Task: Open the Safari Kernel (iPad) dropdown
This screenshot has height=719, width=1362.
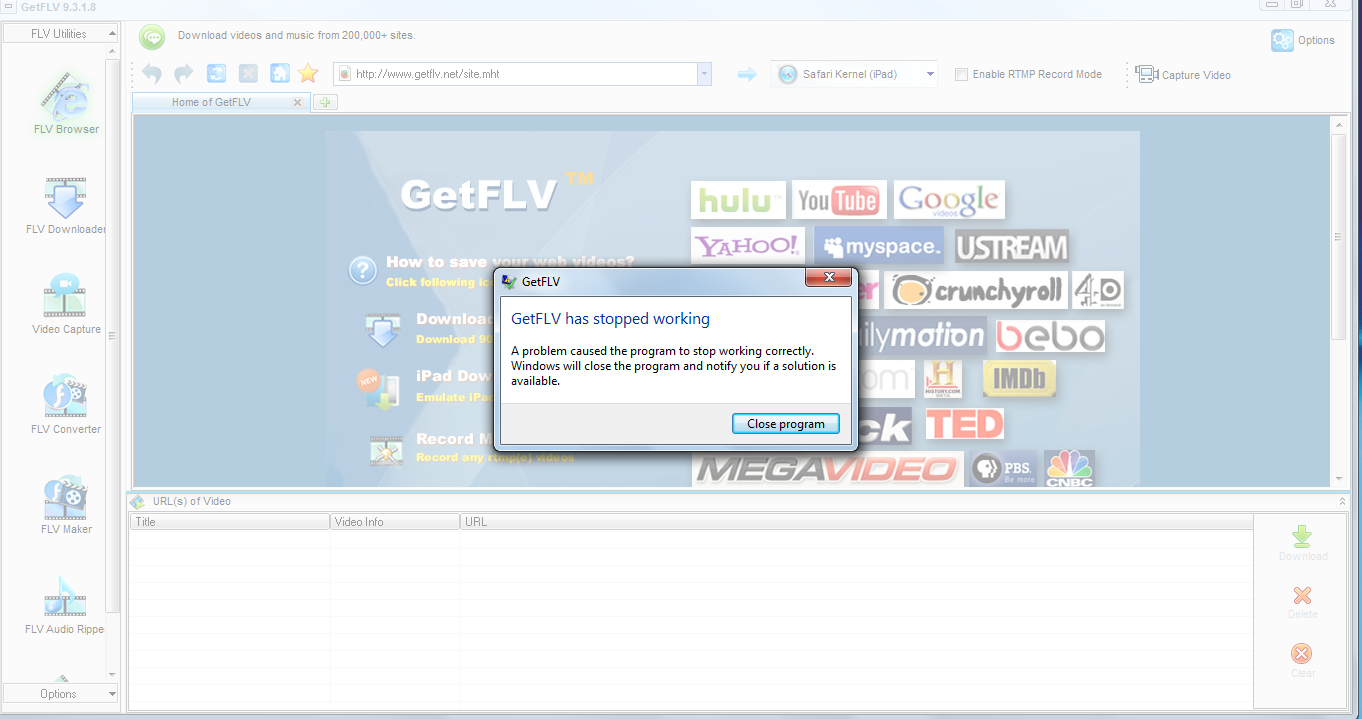Action: pyautogui.click(x=930, y=74)
